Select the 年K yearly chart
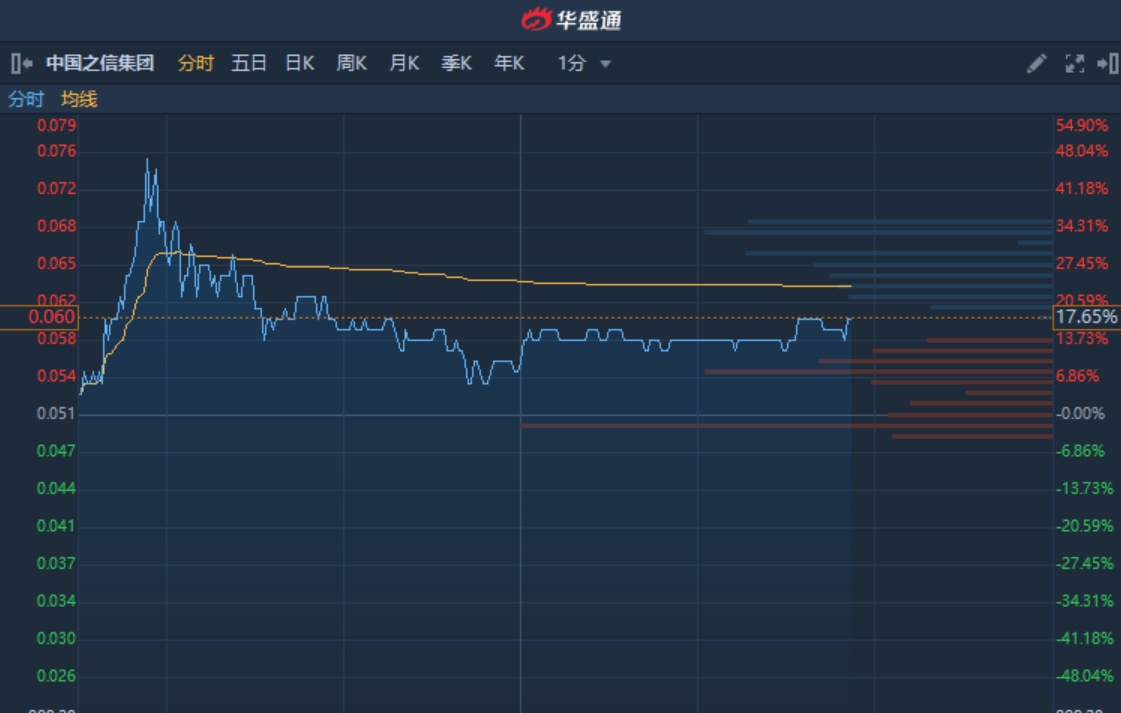The height and width of the screenshot is (713, 1121). [x=509, y=64]
